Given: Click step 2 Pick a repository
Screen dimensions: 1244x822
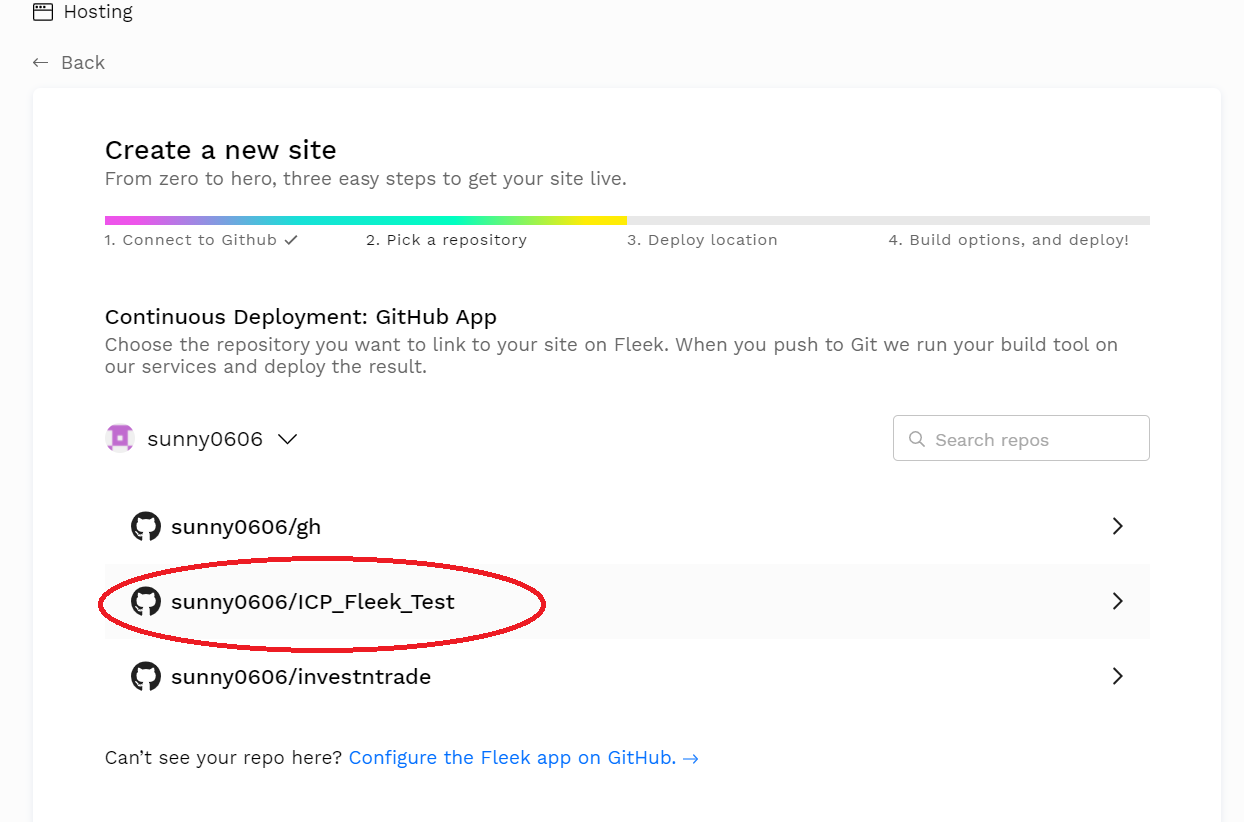Looking at the screenshot, I should [x=446, y=240].
